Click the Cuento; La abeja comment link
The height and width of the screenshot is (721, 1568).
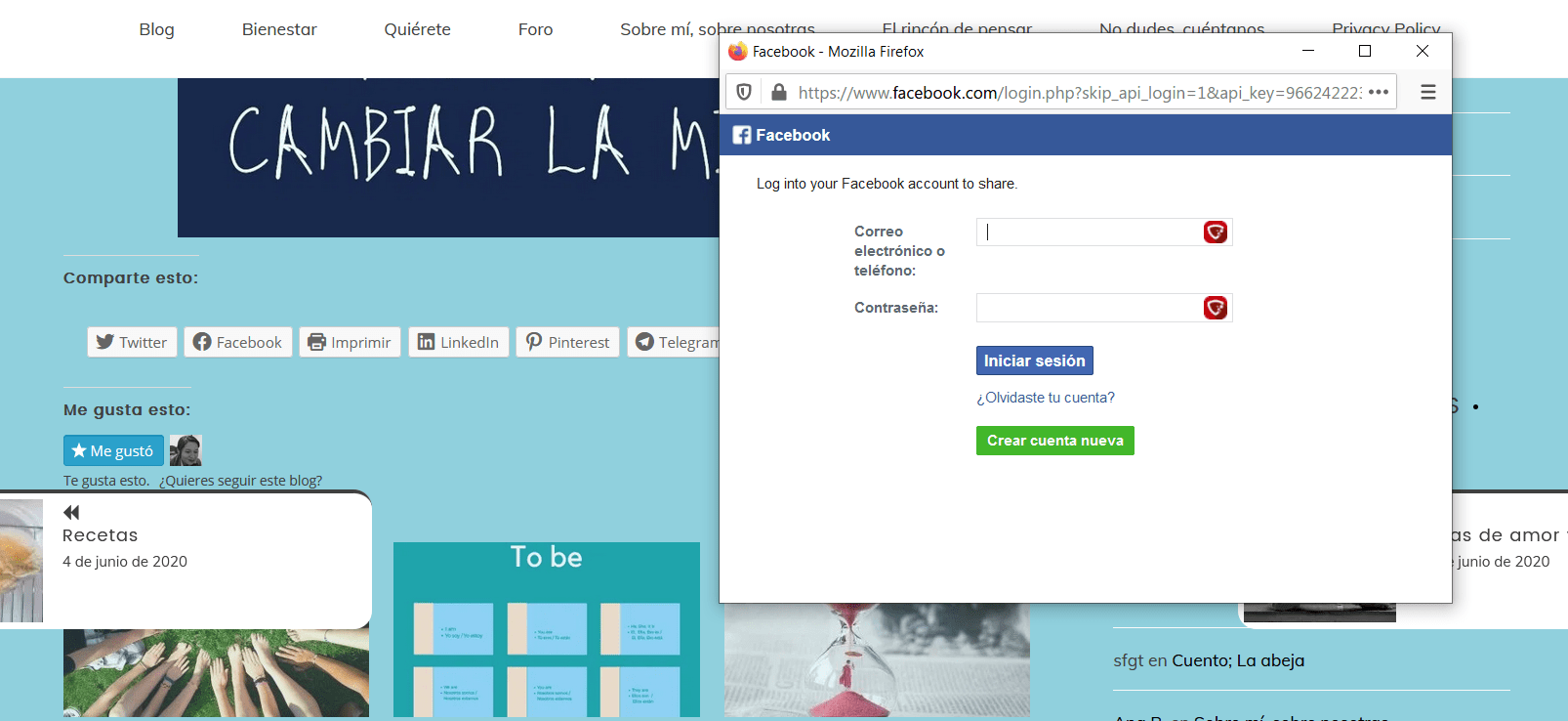click(x=1238, y=660)
